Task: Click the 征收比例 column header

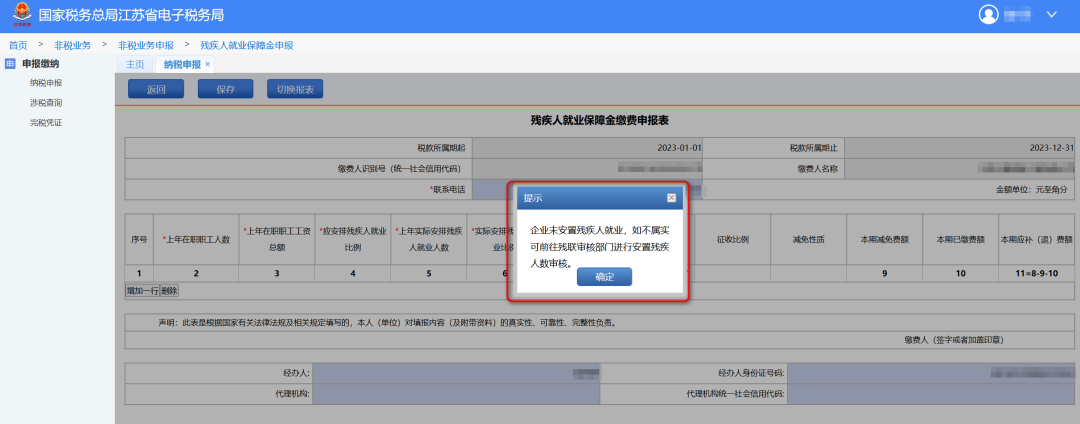Action: tap(733, 240)
